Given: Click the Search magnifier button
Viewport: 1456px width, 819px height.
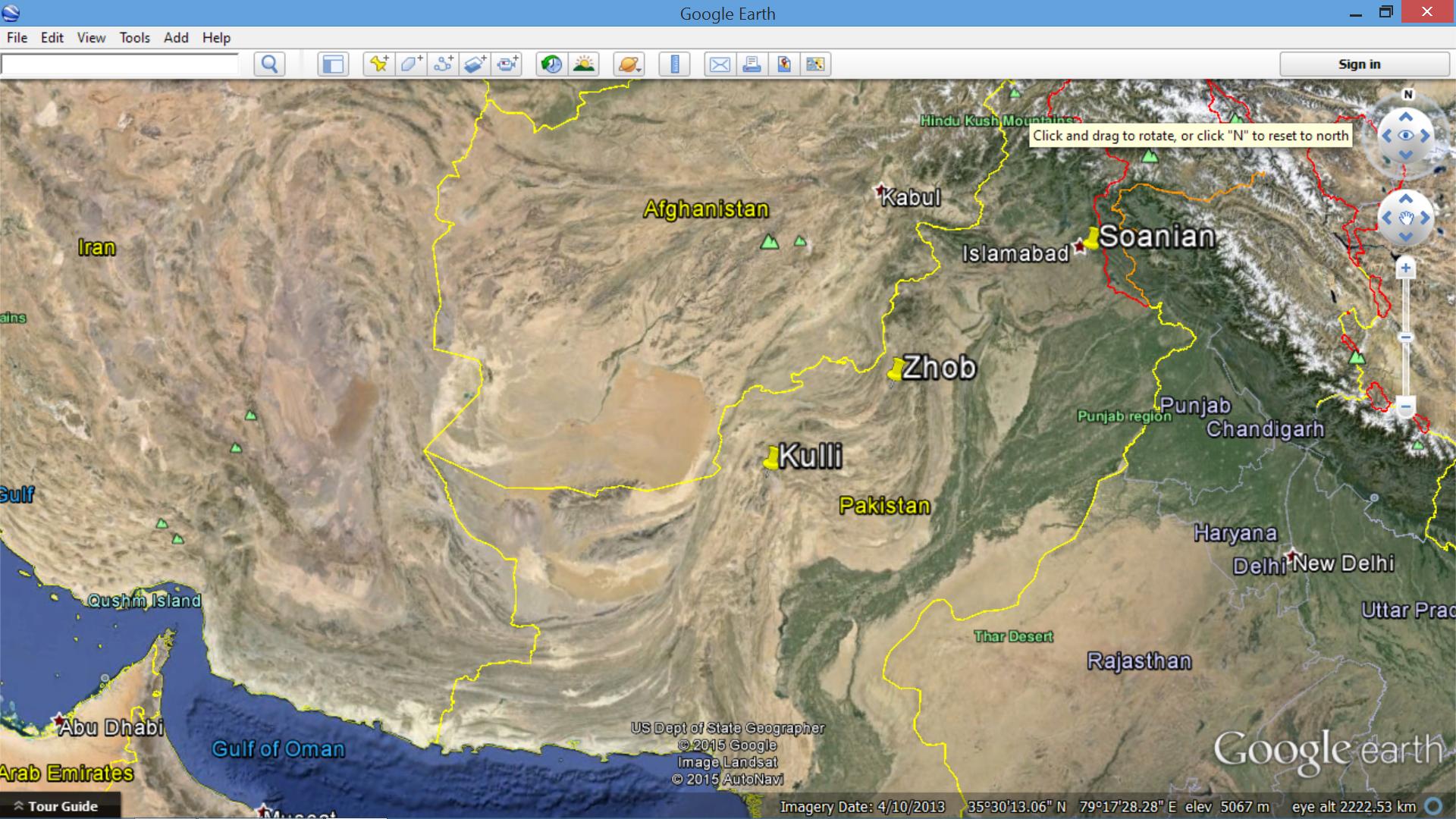Looking at the screenshot, I should tap(269, 64).
